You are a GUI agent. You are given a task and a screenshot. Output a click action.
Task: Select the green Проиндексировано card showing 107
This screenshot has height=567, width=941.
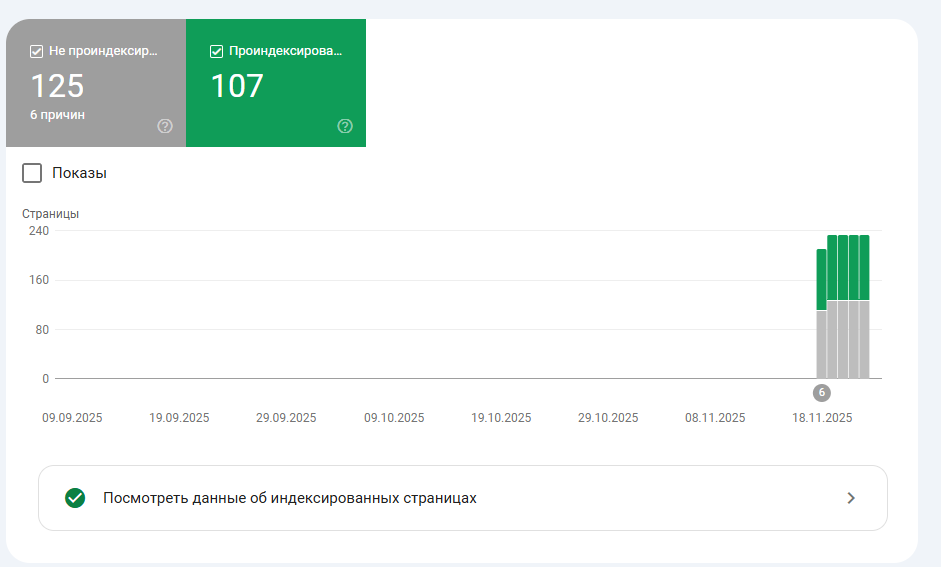click(276, 85)
